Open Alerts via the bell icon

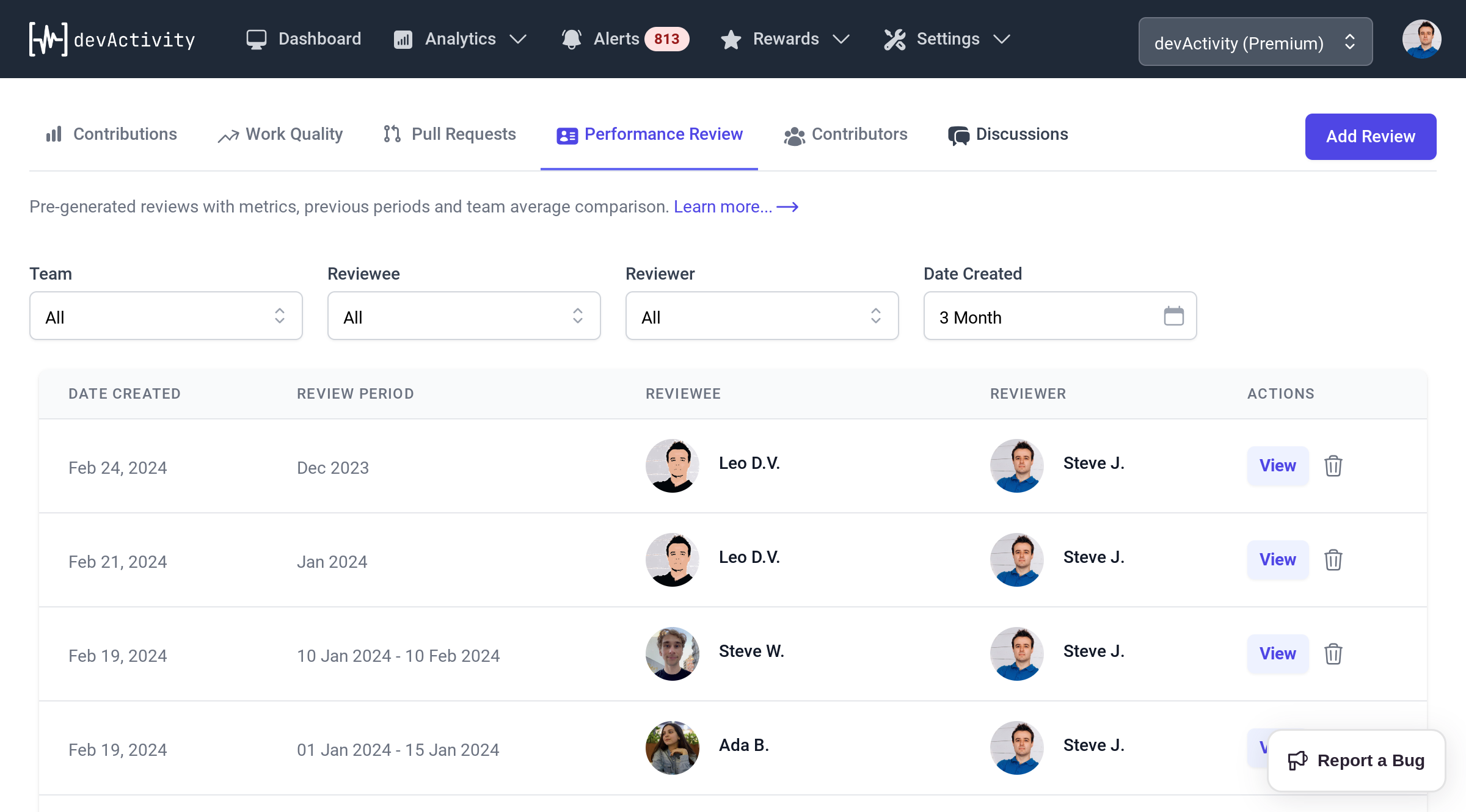[571, 38]
